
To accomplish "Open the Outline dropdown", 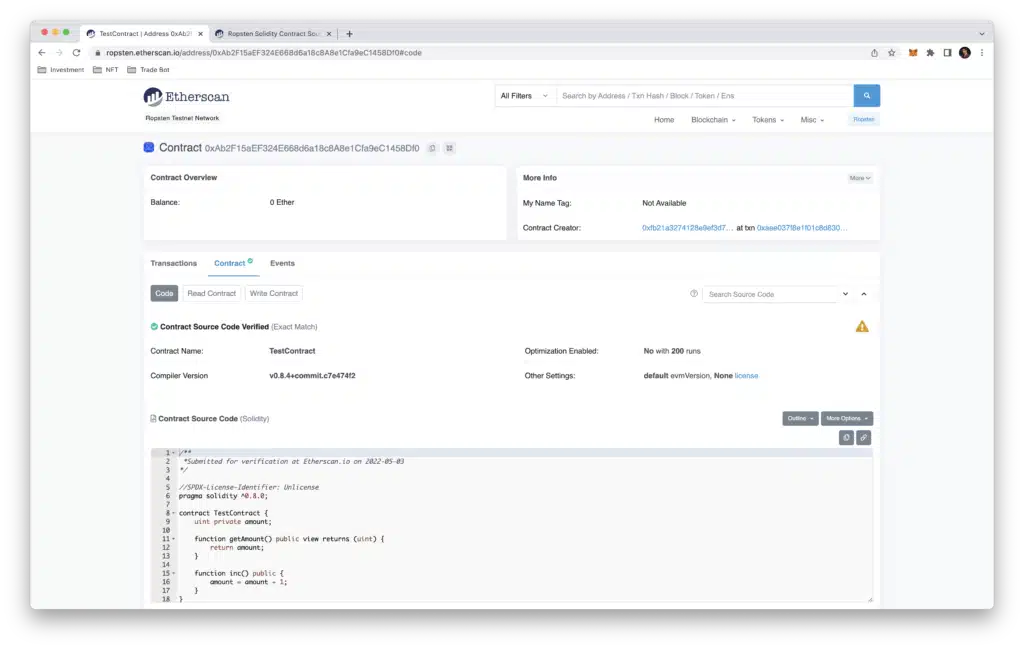I will click(x=800, y=419).
